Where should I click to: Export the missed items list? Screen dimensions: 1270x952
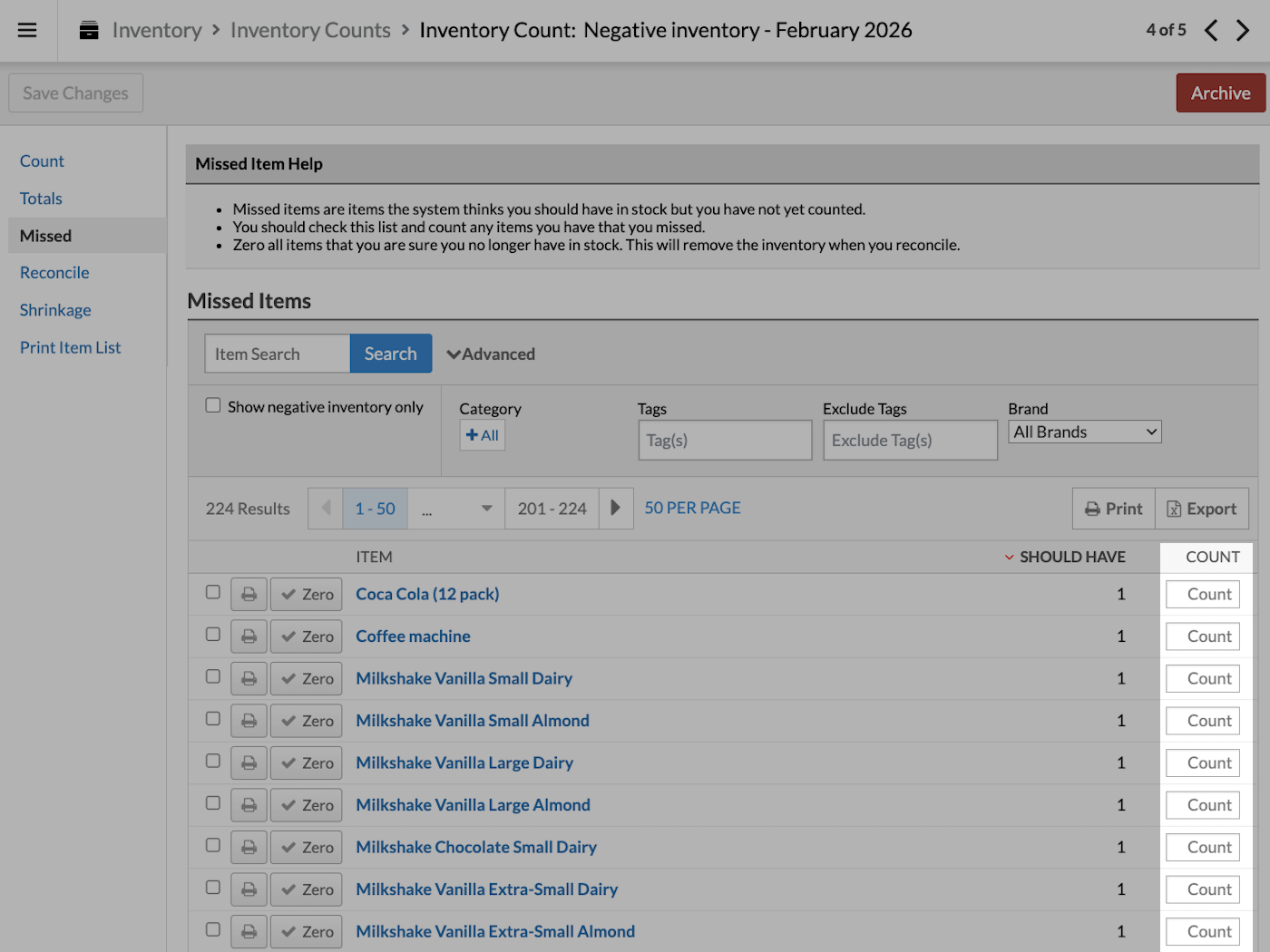1201,508
